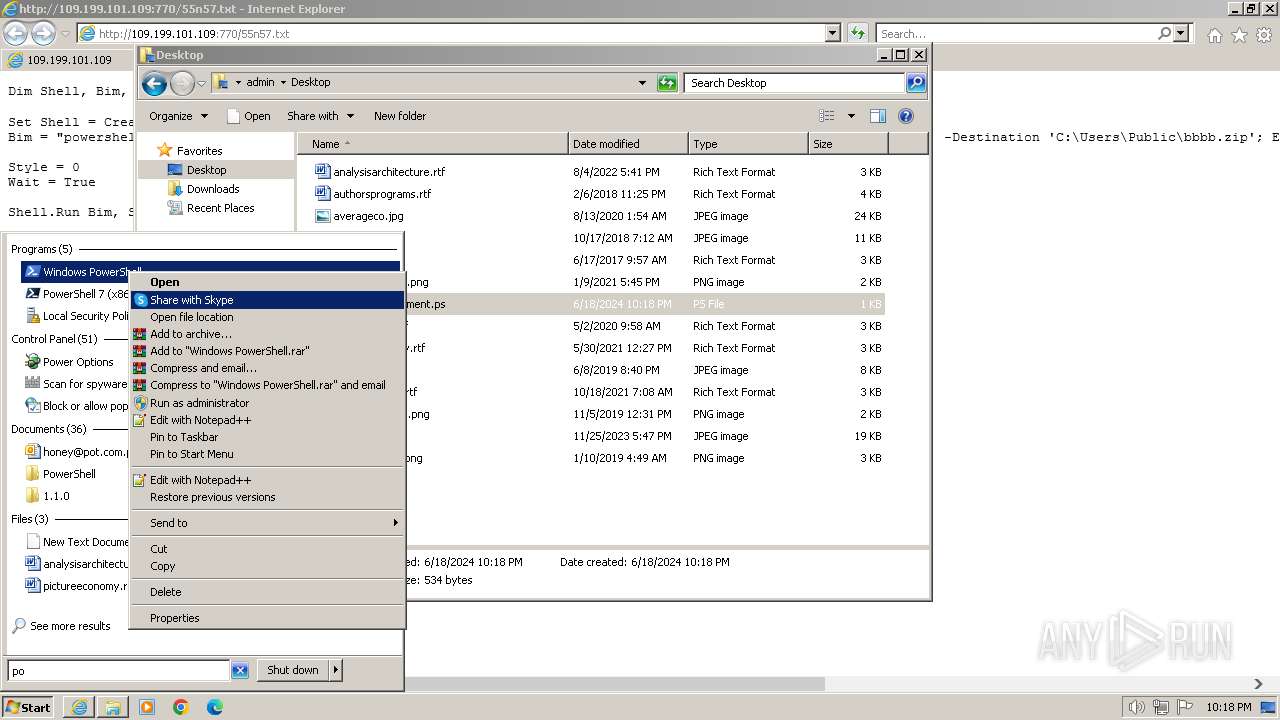Expand Shut down options arrow
Image resolution: width=1280 pixels, height=720 pixels.
(336, 670)
